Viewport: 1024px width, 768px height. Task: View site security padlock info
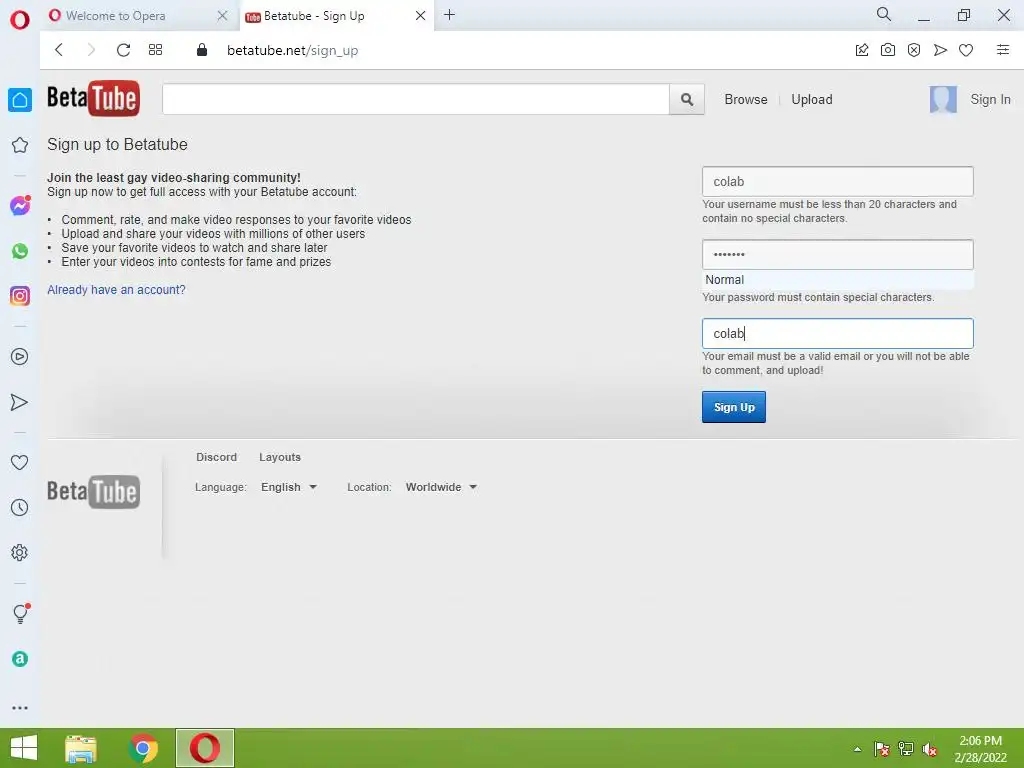tap(202, 50)
